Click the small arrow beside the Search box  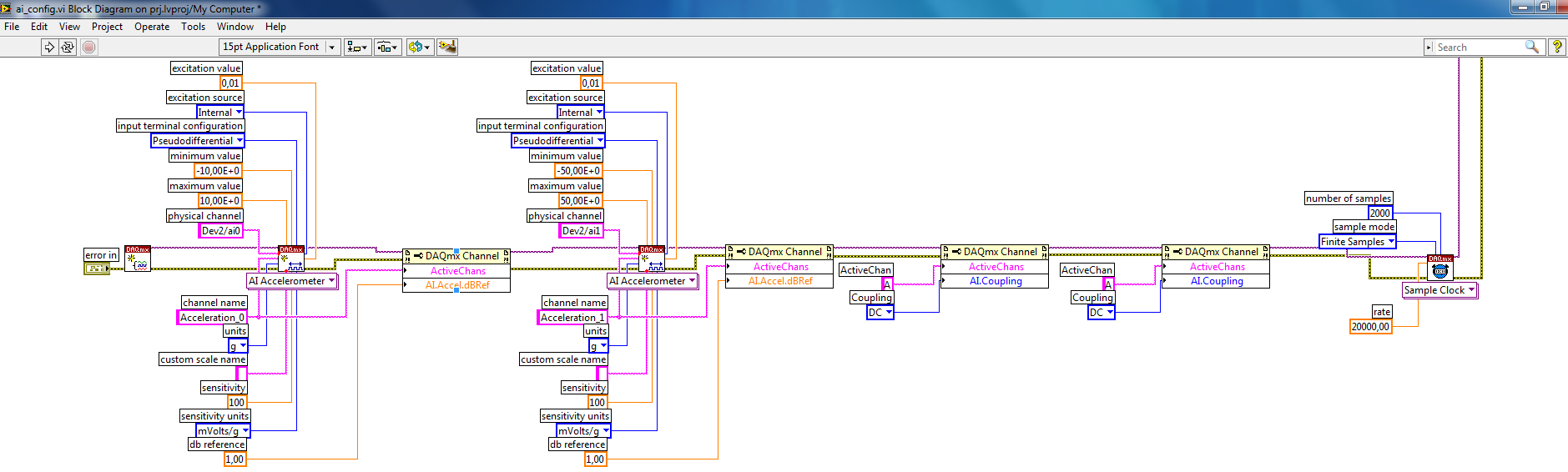coord(1429,48)
